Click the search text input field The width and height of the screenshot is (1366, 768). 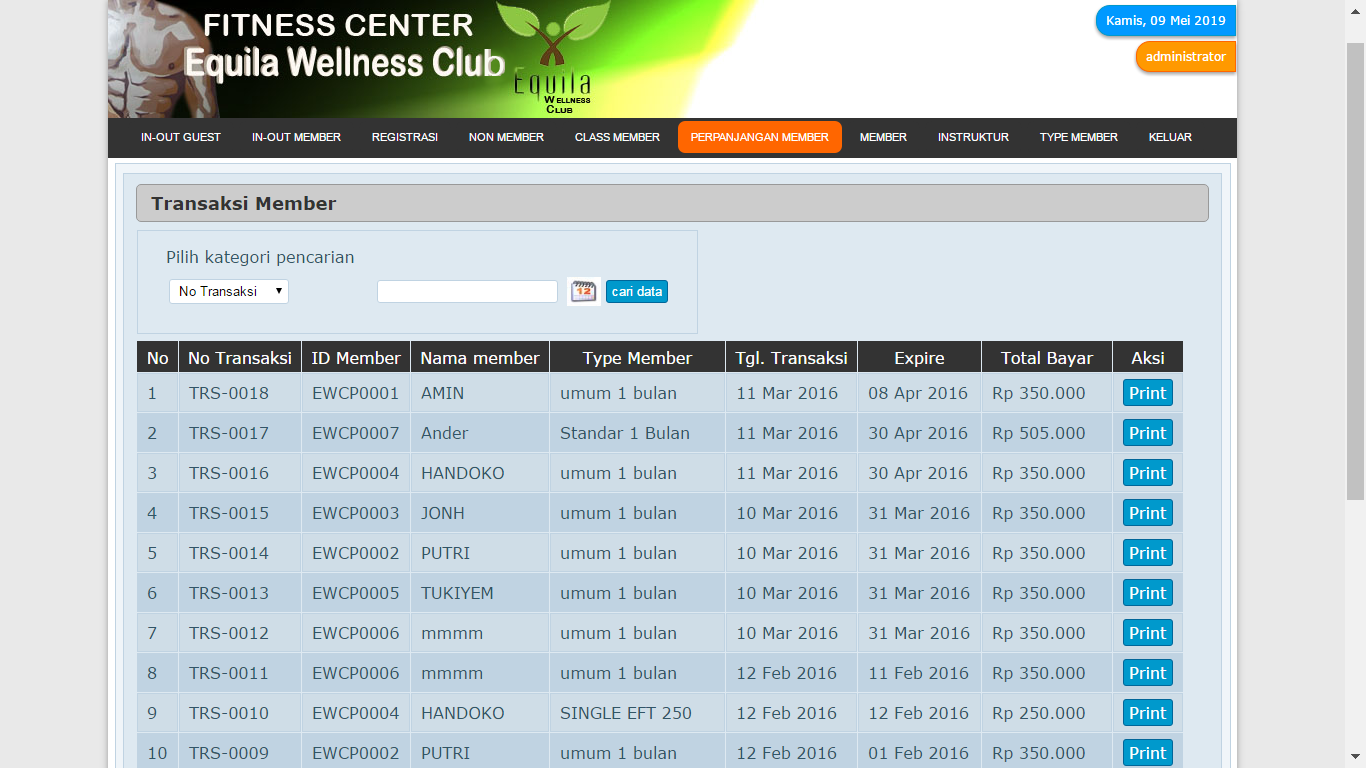click(x=467, y=291)
